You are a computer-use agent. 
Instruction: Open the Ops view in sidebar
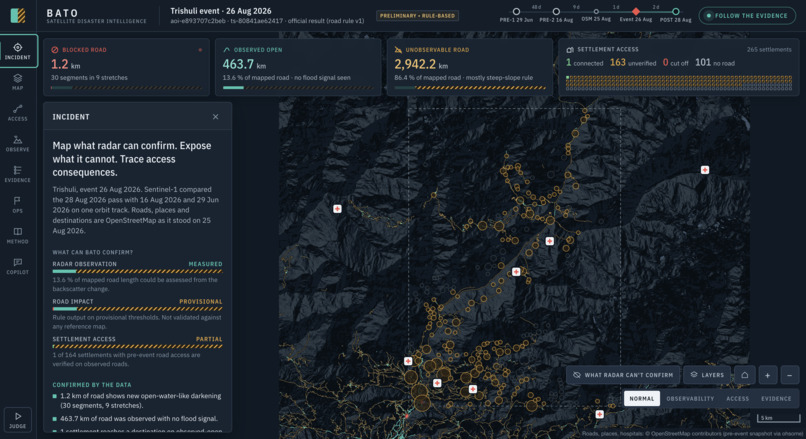tap(18, 205)
